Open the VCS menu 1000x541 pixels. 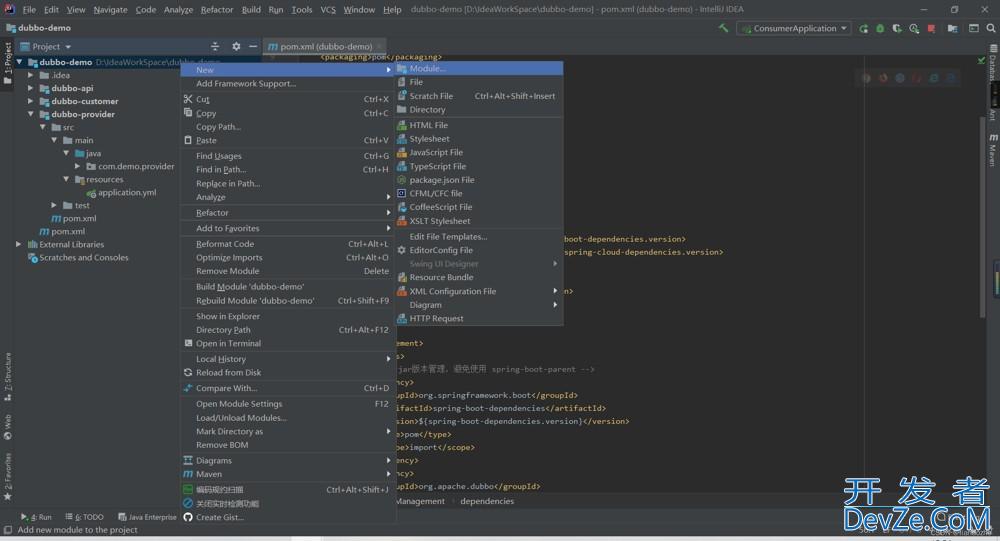coord(328,10)
